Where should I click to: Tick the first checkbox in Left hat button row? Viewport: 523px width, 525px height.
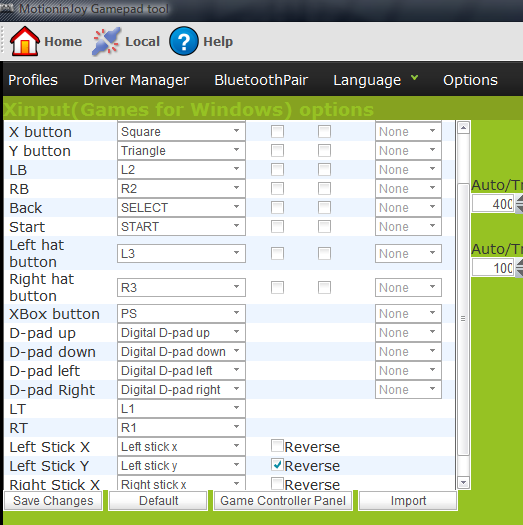[277, 253]
